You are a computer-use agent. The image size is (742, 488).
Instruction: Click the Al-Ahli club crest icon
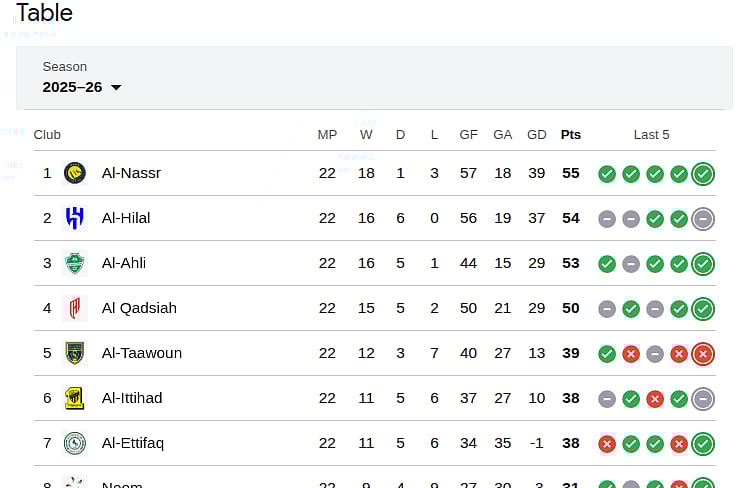point(75,263)
